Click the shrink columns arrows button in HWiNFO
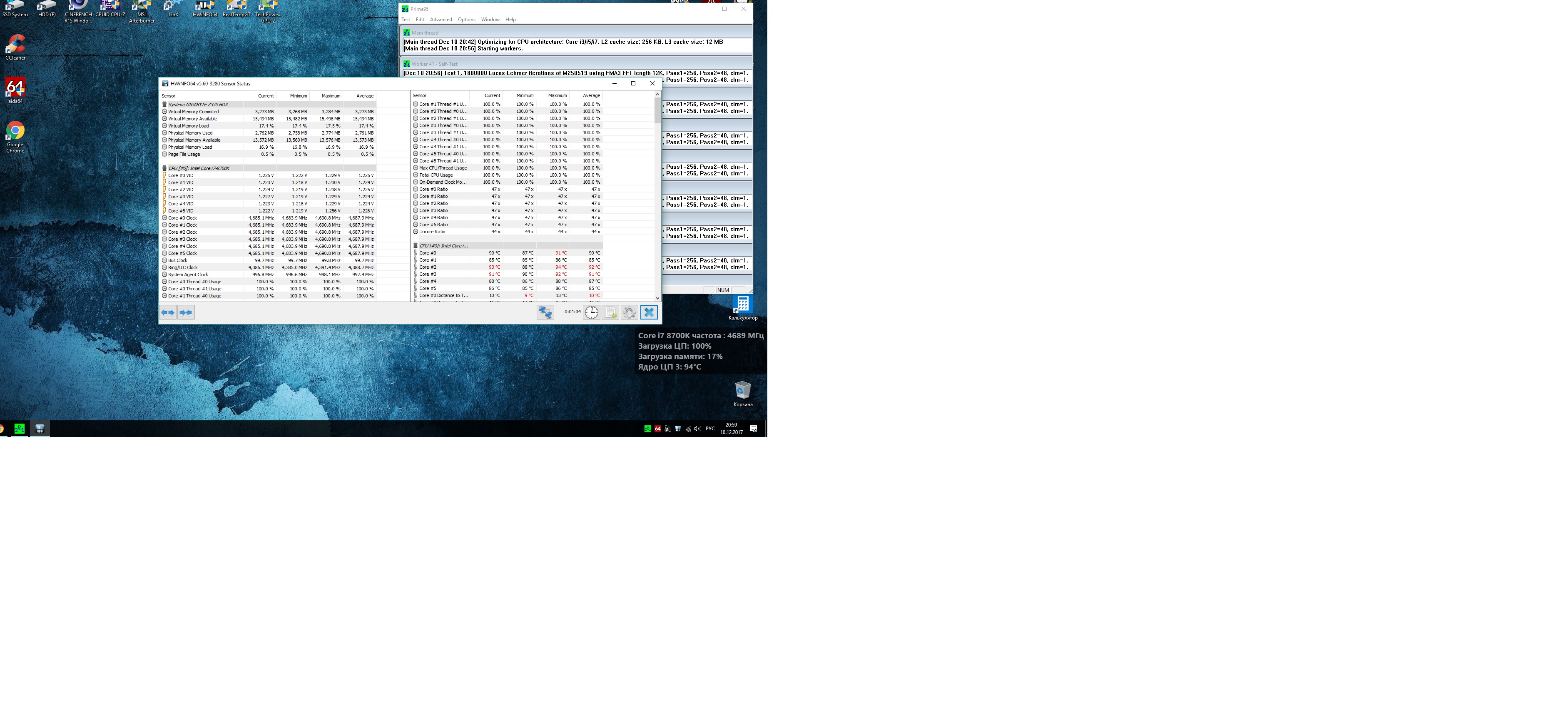The width and height of the screenshot is (1568, 704). [x=186, y=312]
